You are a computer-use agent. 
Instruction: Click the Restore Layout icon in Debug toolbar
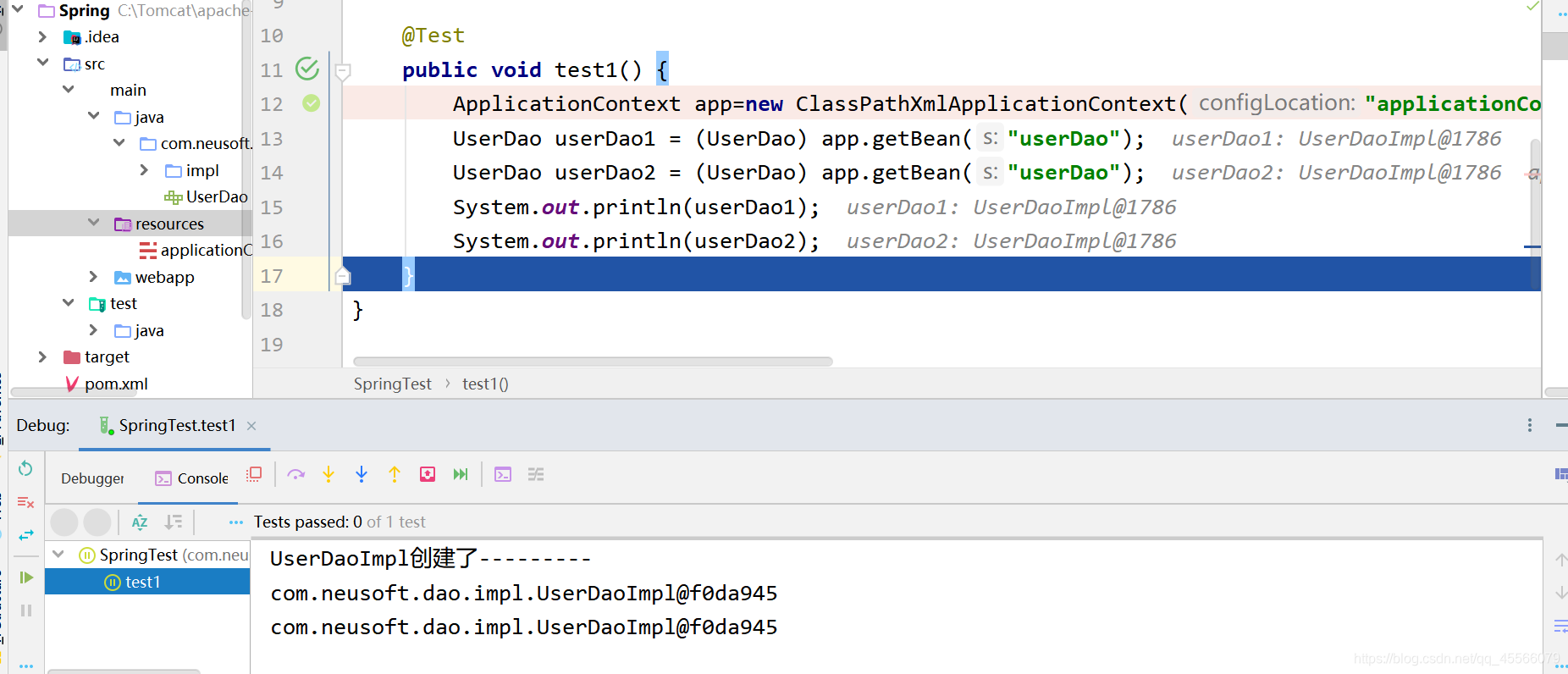point(1561,474)
